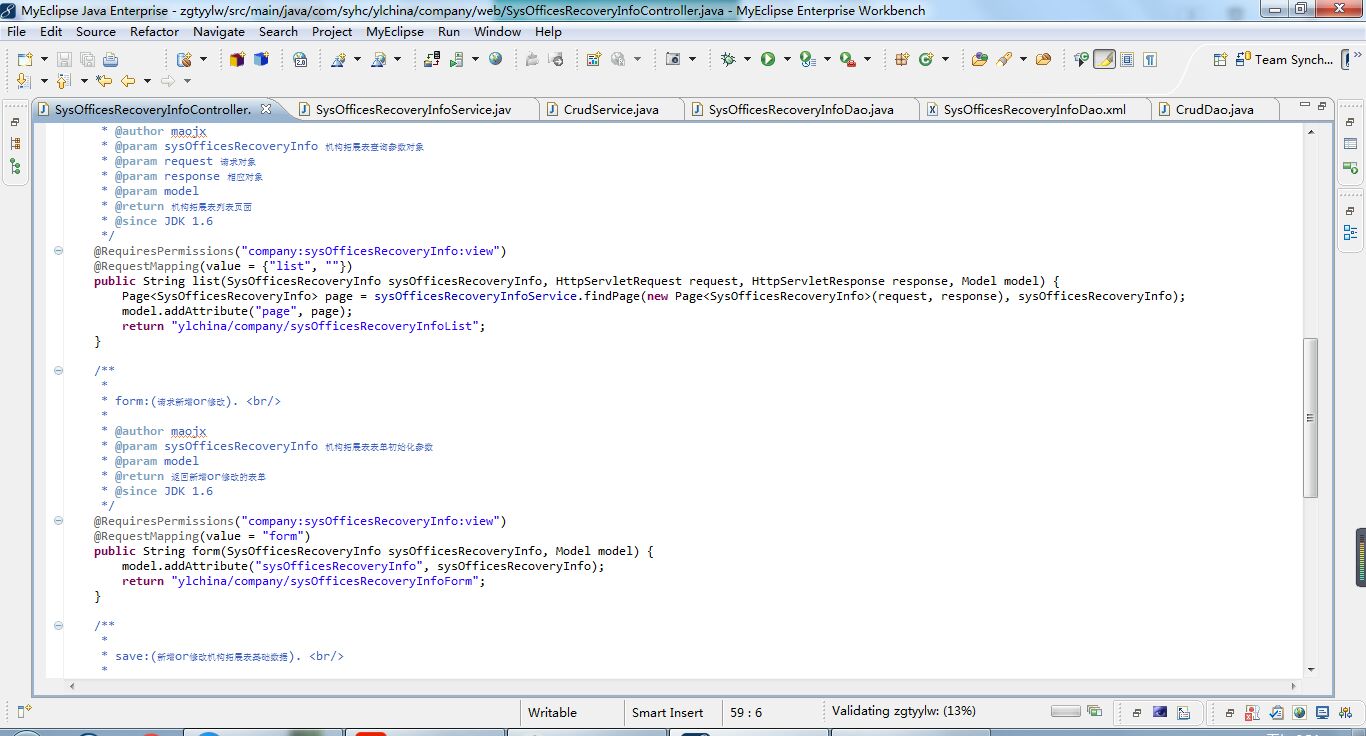
Task: Click the green Run button icon
Action: click(768, 60)
